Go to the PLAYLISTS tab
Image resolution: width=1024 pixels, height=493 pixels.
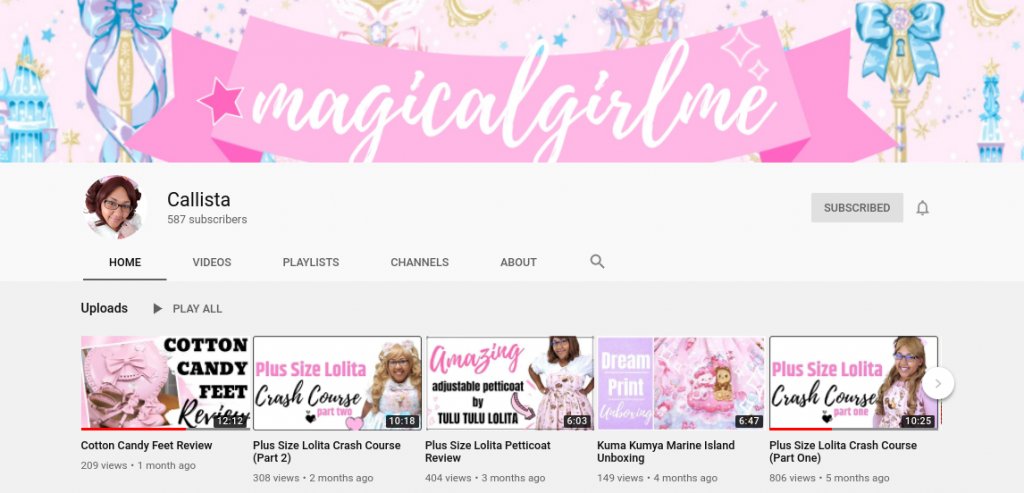click(311, 262)
